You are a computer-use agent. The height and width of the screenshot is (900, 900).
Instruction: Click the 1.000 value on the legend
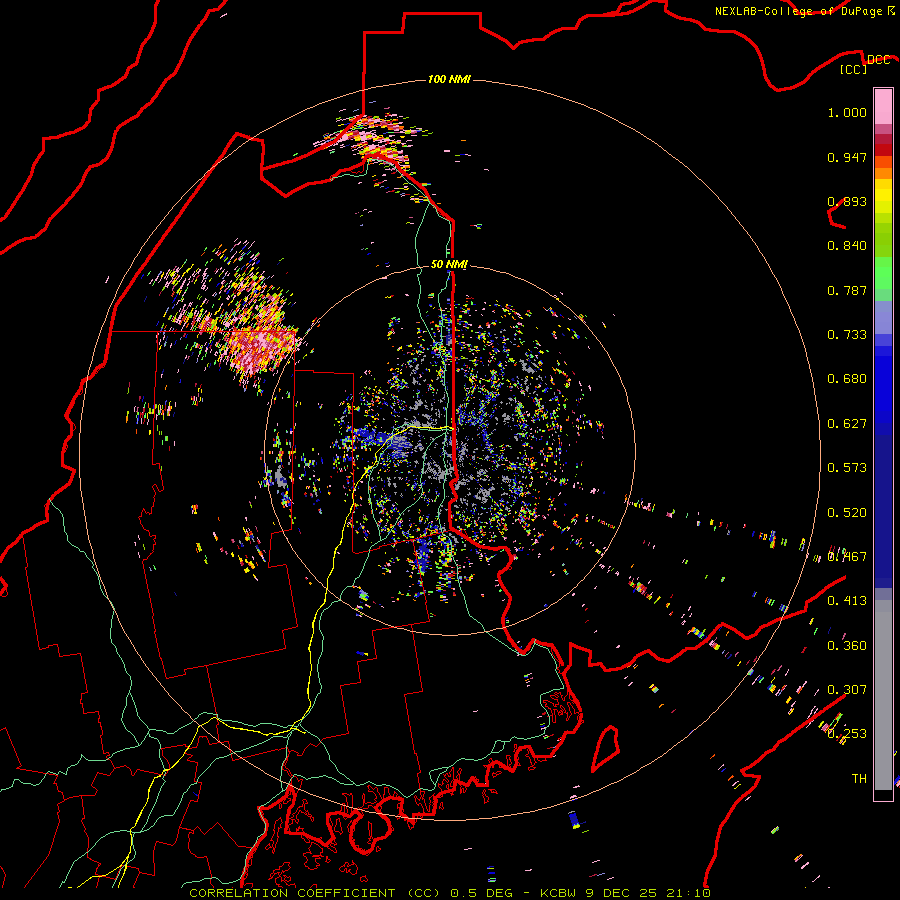[x=847, y=112]
